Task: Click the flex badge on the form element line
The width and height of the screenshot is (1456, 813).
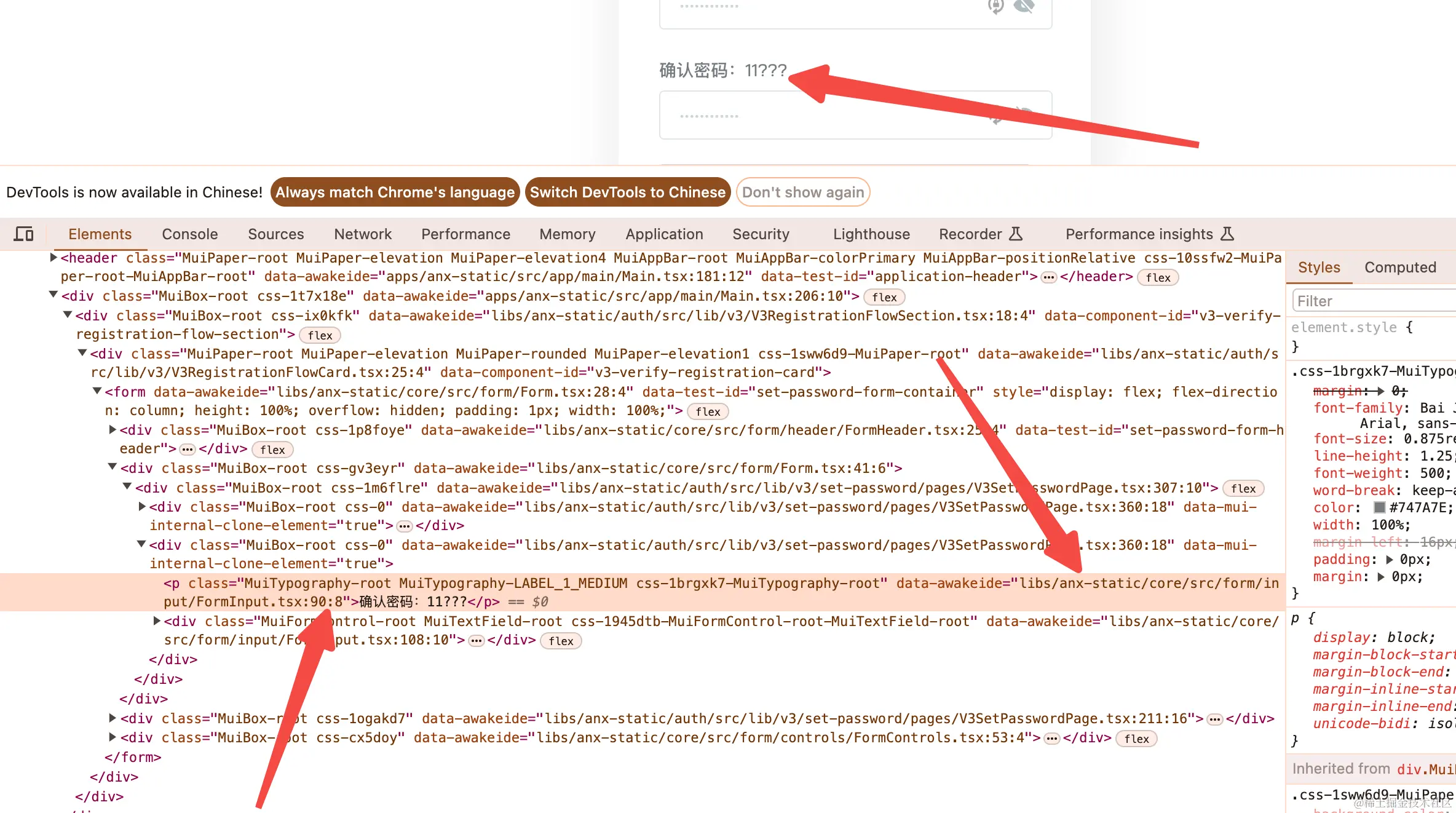Action: (708, 412)
